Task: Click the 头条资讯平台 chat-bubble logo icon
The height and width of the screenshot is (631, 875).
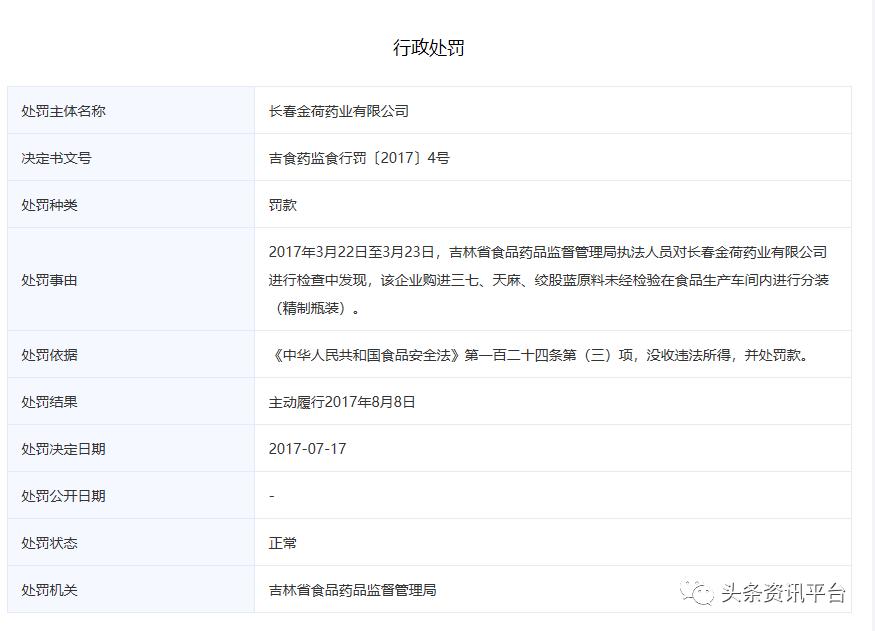Action: click(x=697, y=591)
